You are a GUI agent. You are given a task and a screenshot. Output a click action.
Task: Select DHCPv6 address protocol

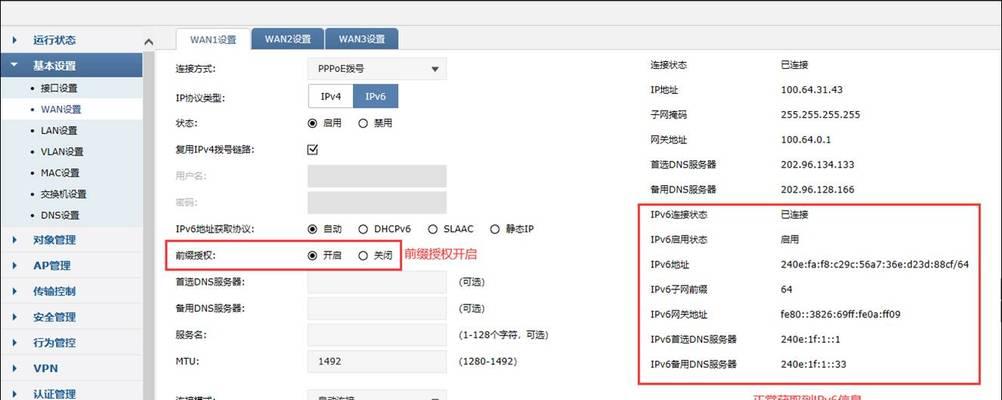pyautogui.click(x=363, y=229)
